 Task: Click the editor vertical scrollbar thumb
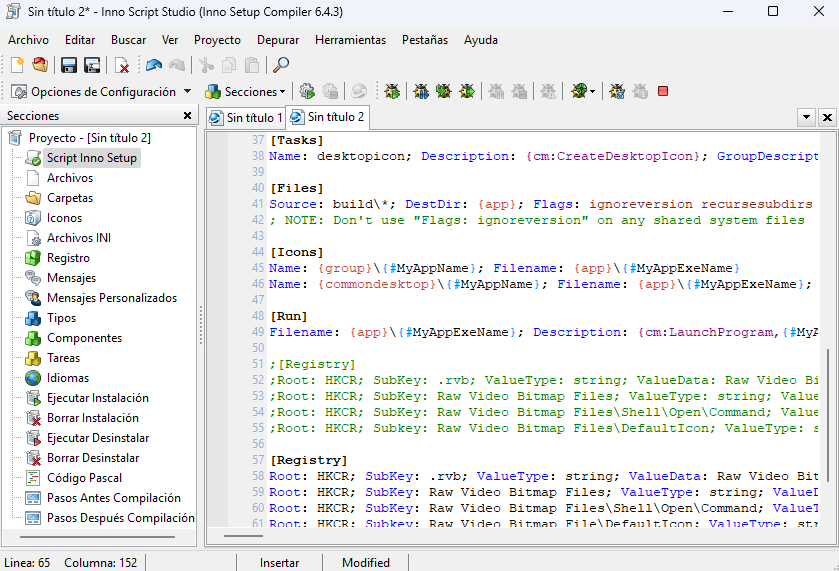(827, 415)
